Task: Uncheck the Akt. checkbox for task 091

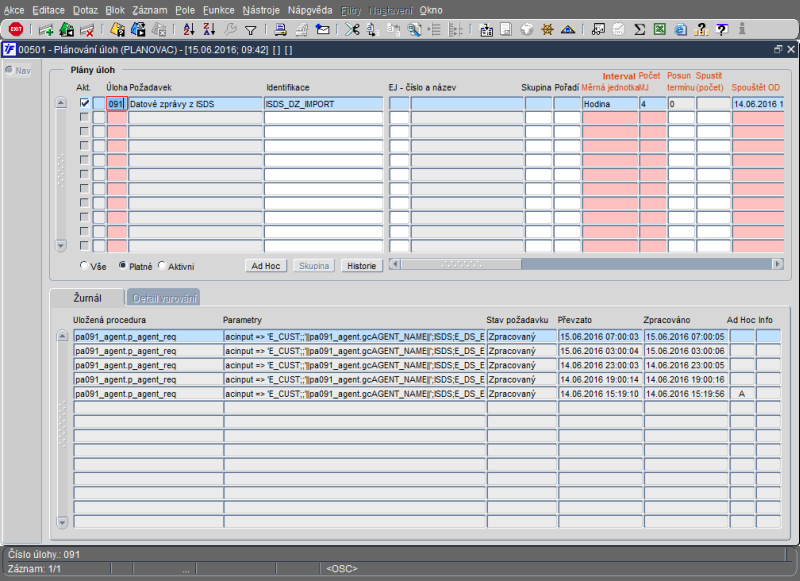Action: [x=85, y=103]
